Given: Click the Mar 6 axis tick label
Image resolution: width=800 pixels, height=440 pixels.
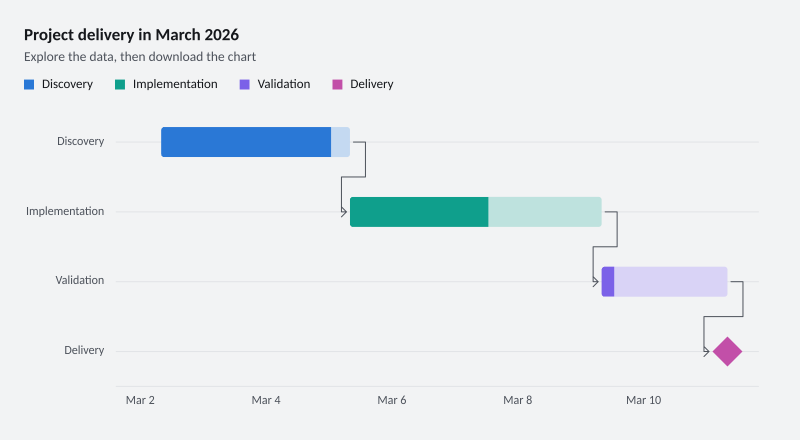Looking at the screenshot, I should pos(392,400).
